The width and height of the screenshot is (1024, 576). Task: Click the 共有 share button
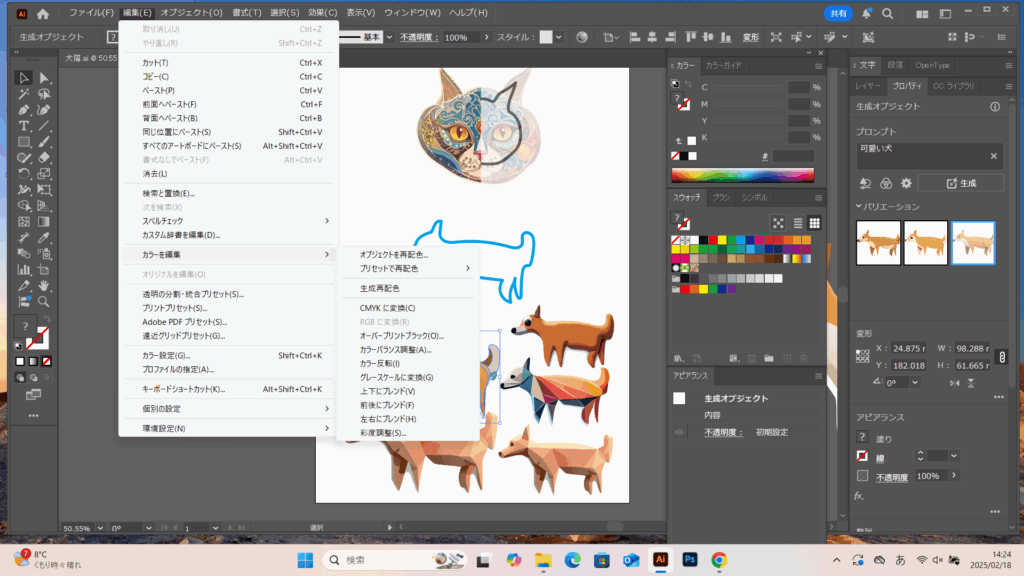pyautogui.click(x=837, y=13)
